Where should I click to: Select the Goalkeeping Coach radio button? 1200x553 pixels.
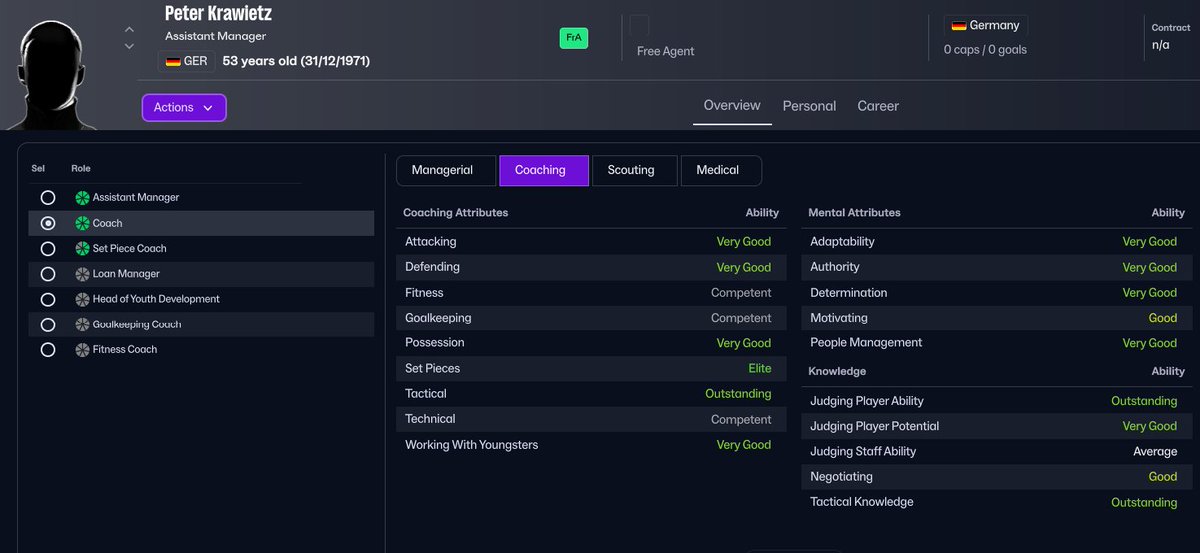(x=48, y=325)
